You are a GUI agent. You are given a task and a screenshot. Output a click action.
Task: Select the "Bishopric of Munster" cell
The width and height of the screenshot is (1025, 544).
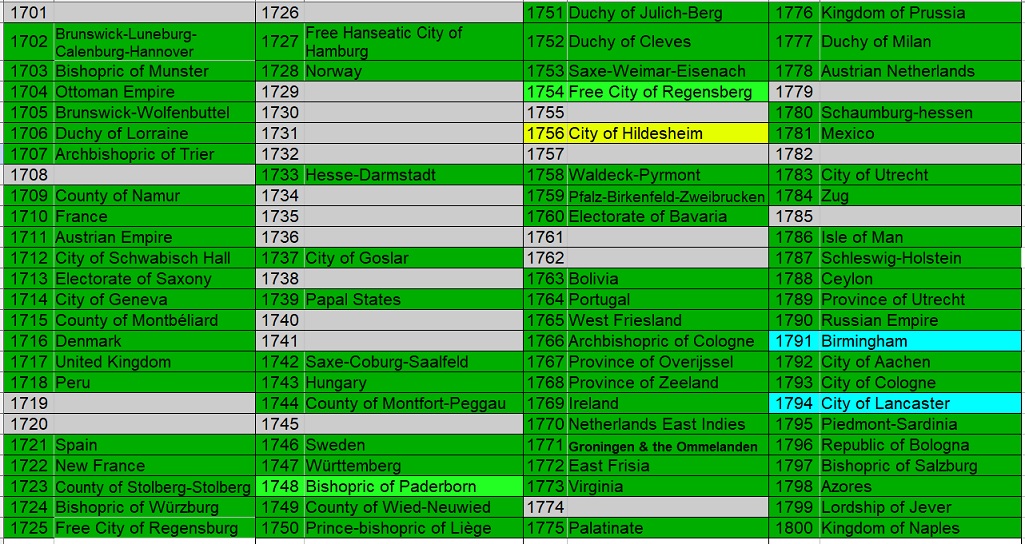[x=154, y=71]
